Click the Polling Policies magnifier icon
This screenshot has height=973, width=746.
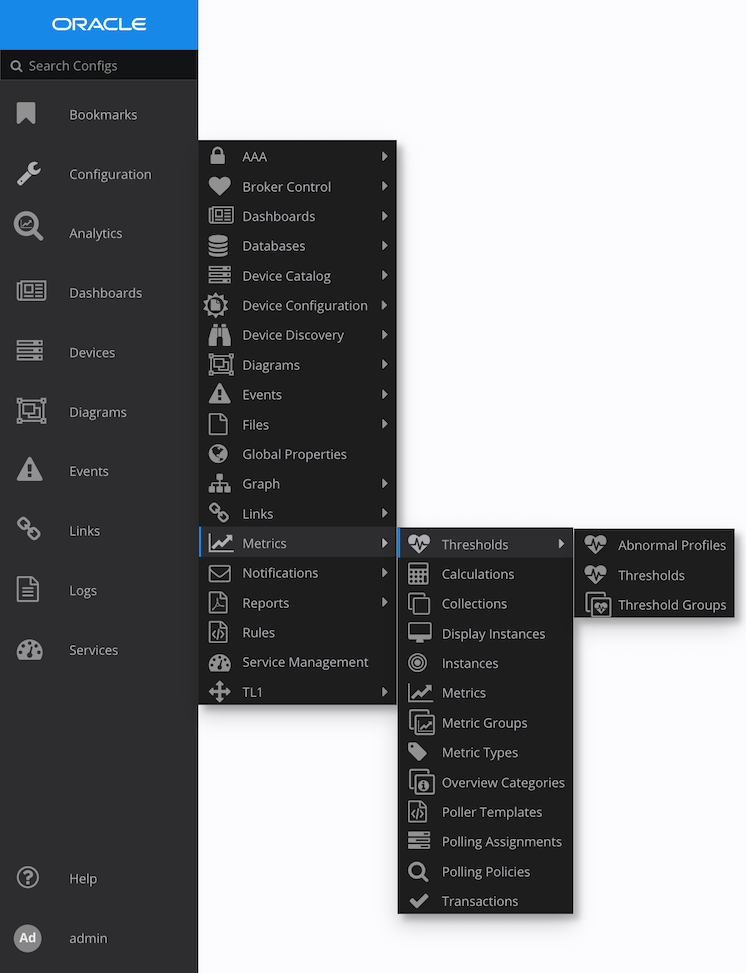click(418, 871)
